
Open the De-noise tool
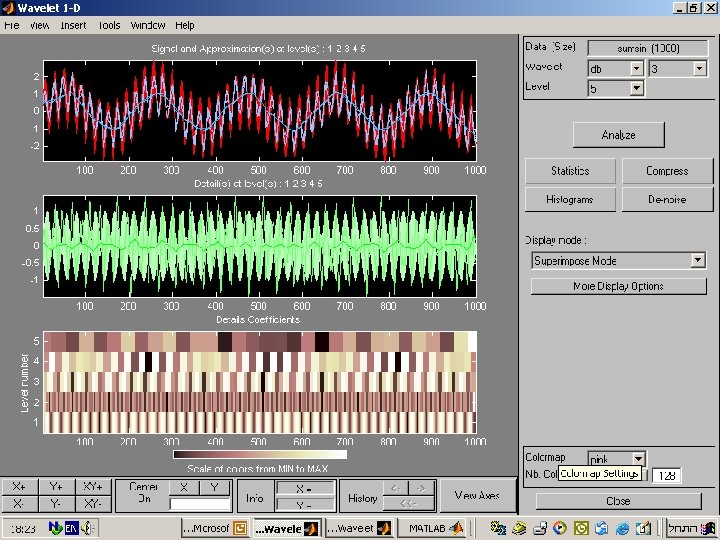click(x=667, y=199)
